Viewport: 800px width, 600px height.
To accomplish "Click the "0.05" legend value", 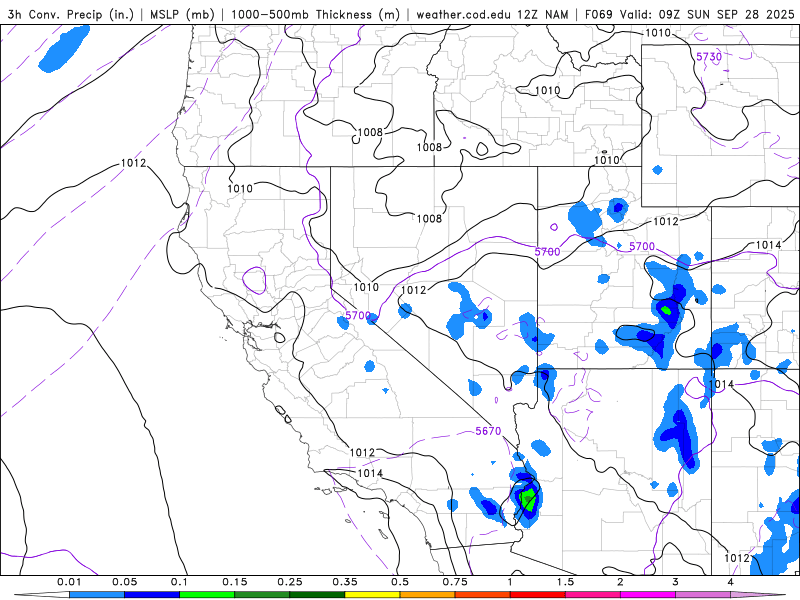I will 124,582.
